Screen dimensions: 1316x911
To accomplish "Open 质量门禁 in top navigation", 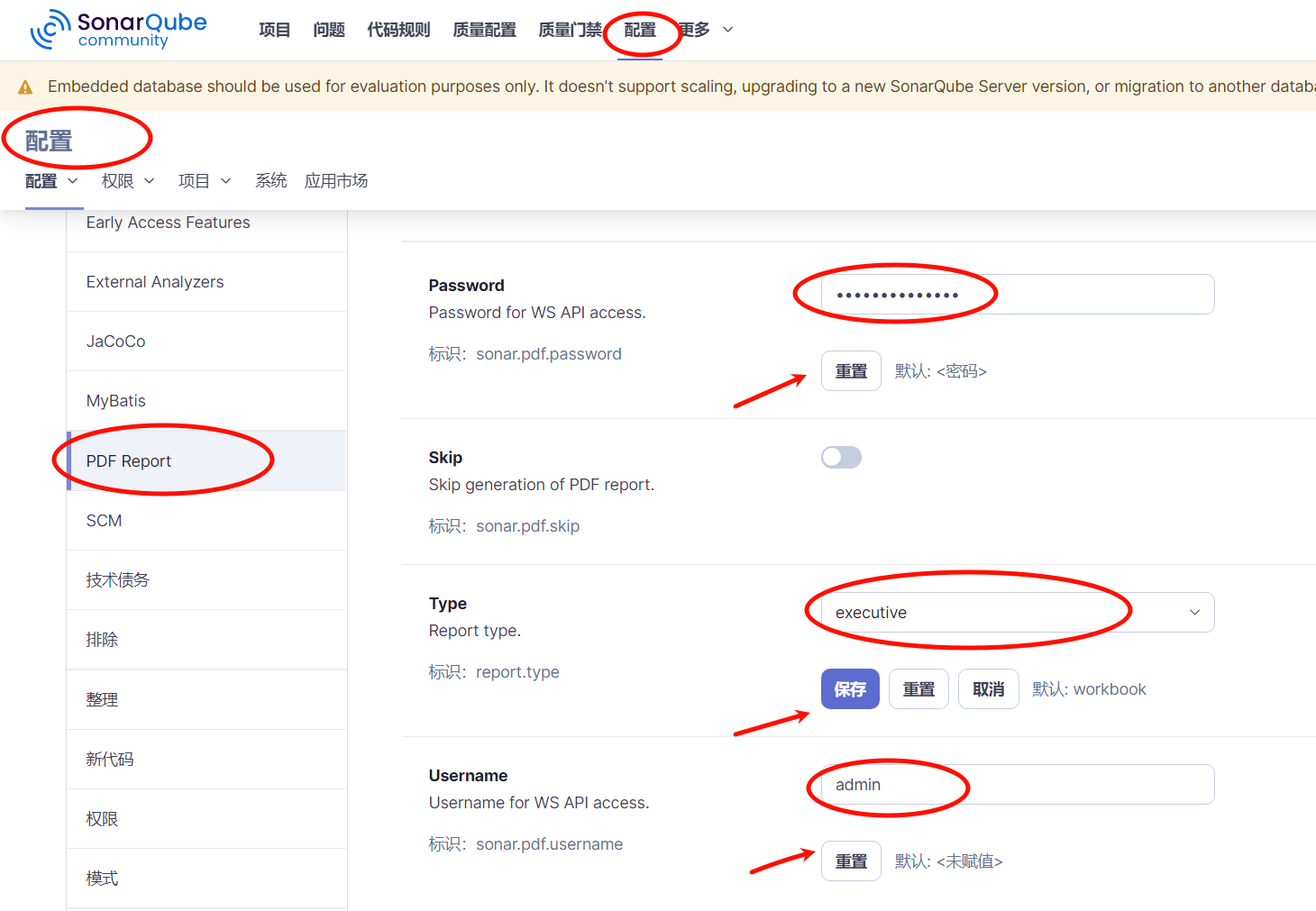I will click(570, 30).
